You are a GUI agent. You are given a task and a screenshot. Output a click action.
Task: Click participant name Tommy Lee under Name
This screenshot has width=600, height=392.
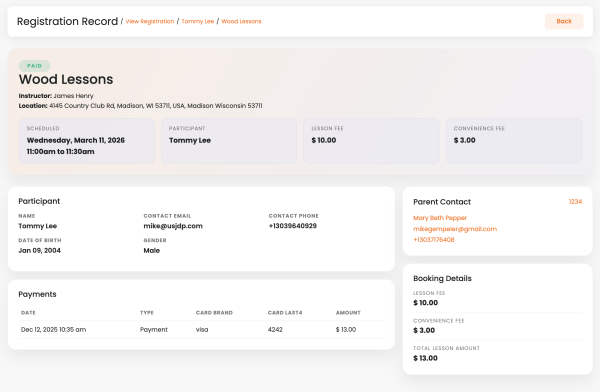[38, 226]
